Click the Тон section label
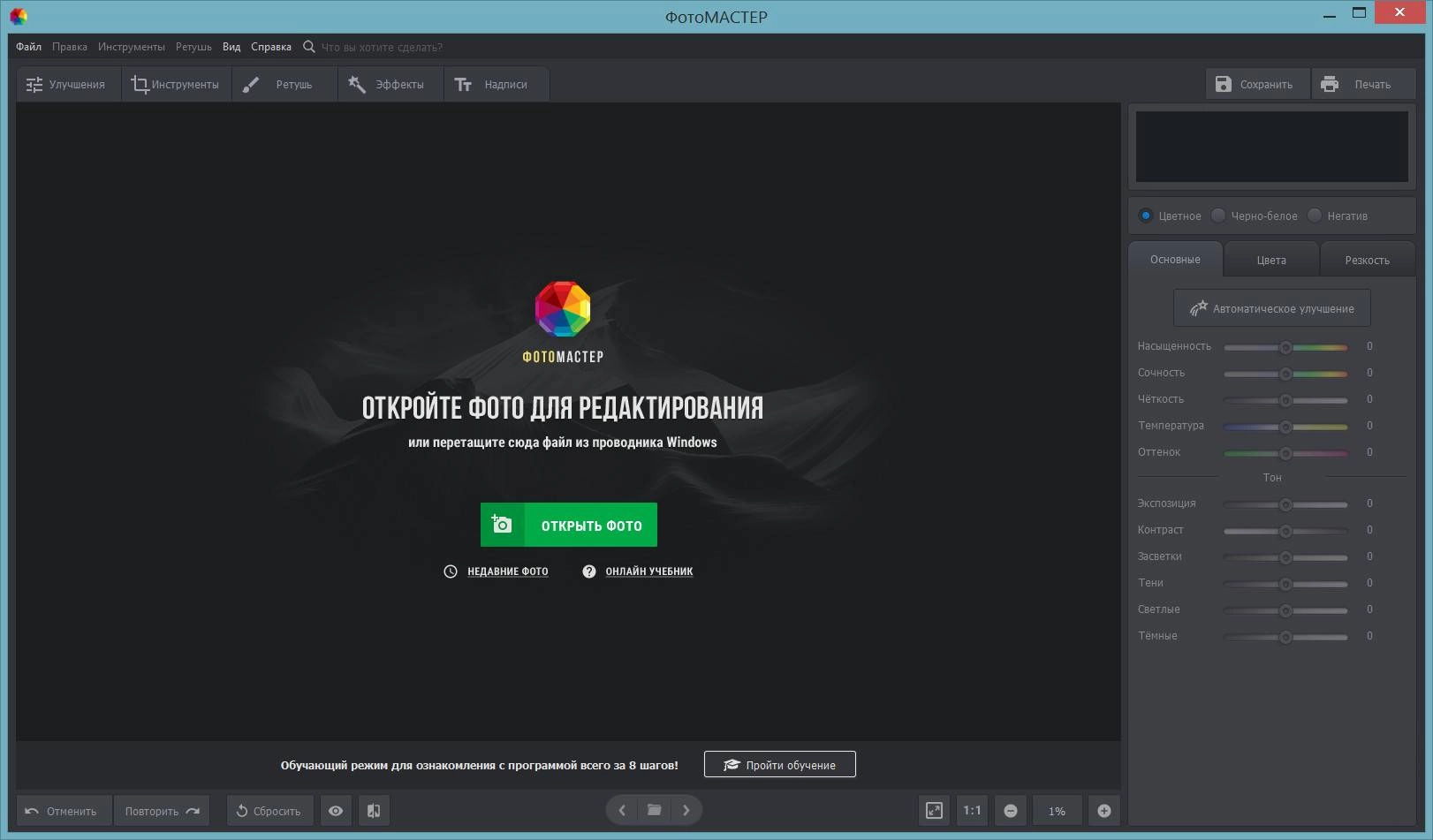Viewport: 1433px width, 840px height. pyautogui.click(x=1271, y=477)
